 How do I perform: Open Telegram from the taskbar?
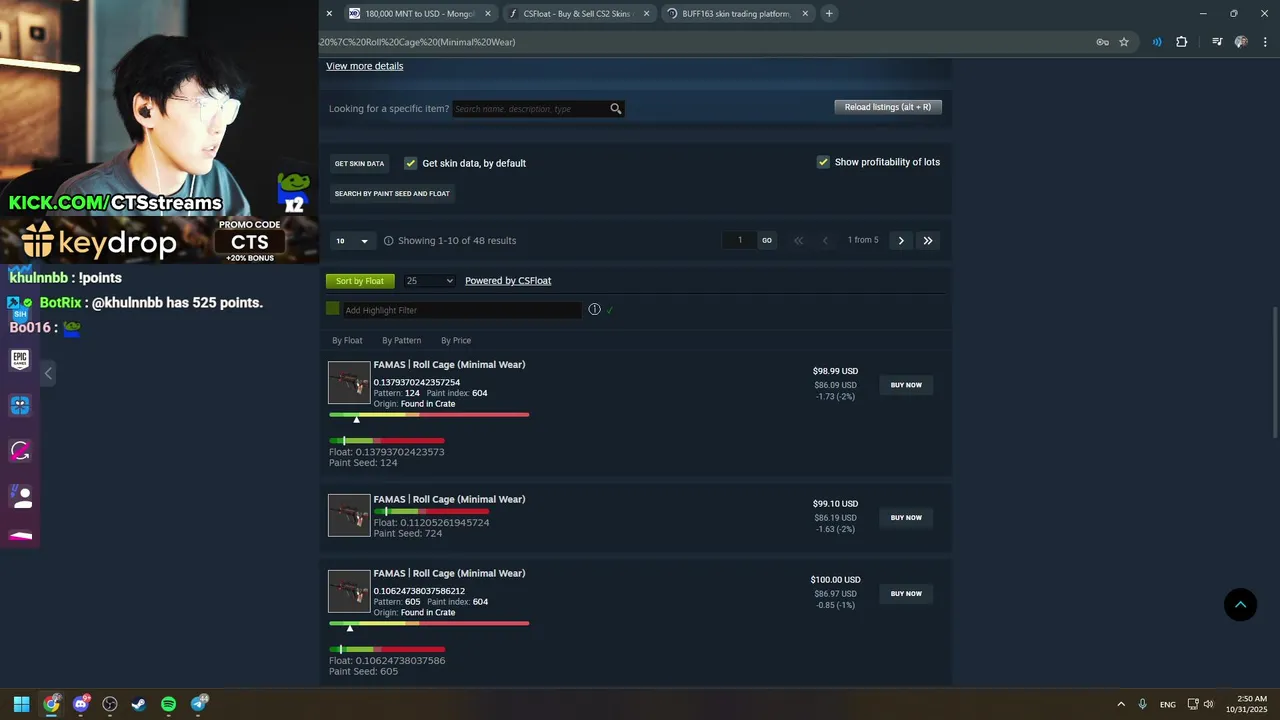pos(199,704)
